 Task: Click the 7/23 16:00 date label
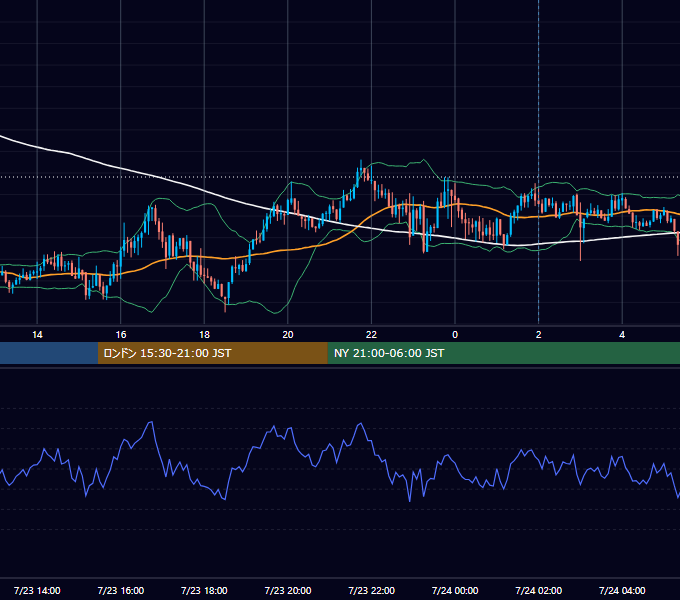pos(121,590)
